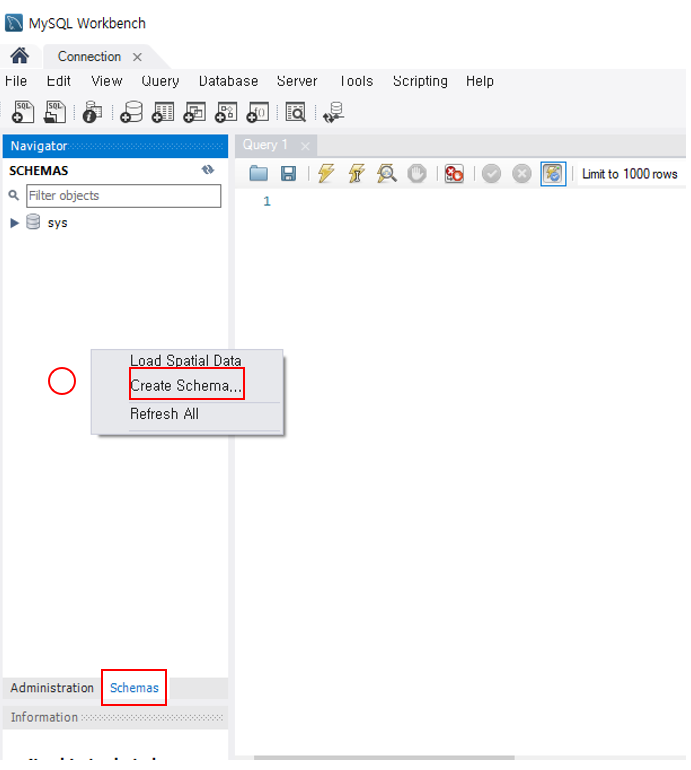The height and width of the screenshot is (770, 691).
Task: Choose Create Schema... from context menu
Action: pyautogui.click(x=186, y=385)
